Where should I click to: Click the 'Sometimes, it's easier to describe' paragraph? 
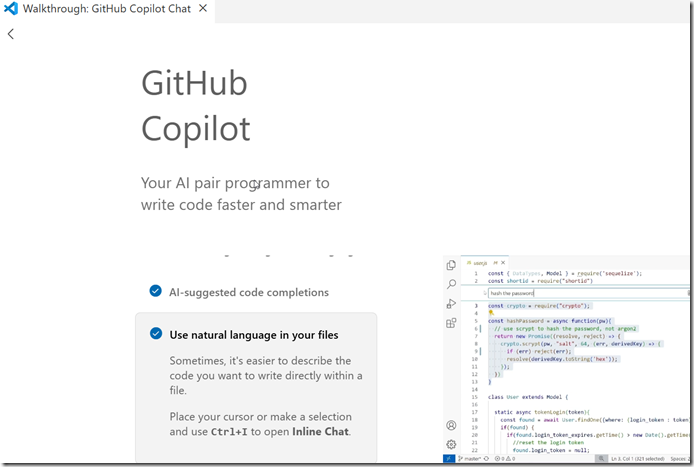266,375
